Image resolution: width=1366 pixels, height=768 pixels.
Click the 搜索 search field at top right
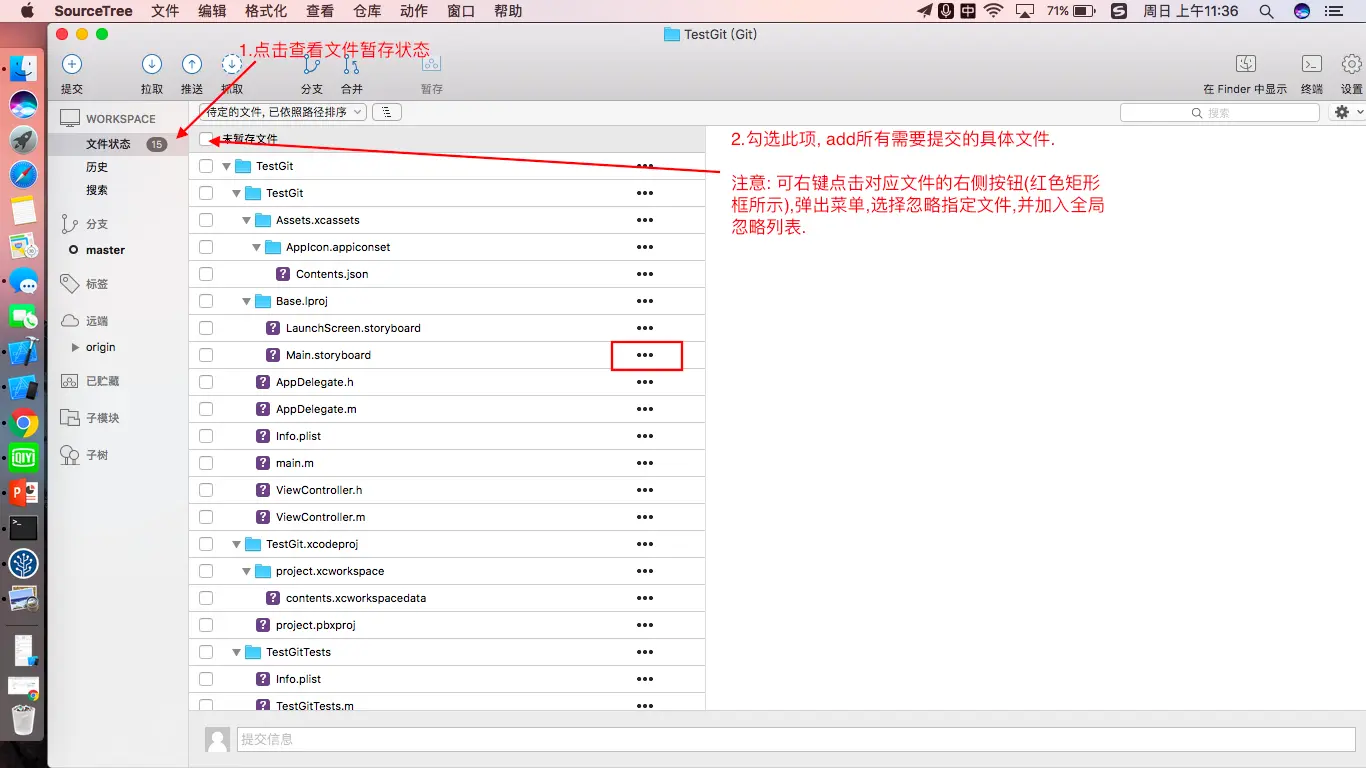(x=1220, y=113)
